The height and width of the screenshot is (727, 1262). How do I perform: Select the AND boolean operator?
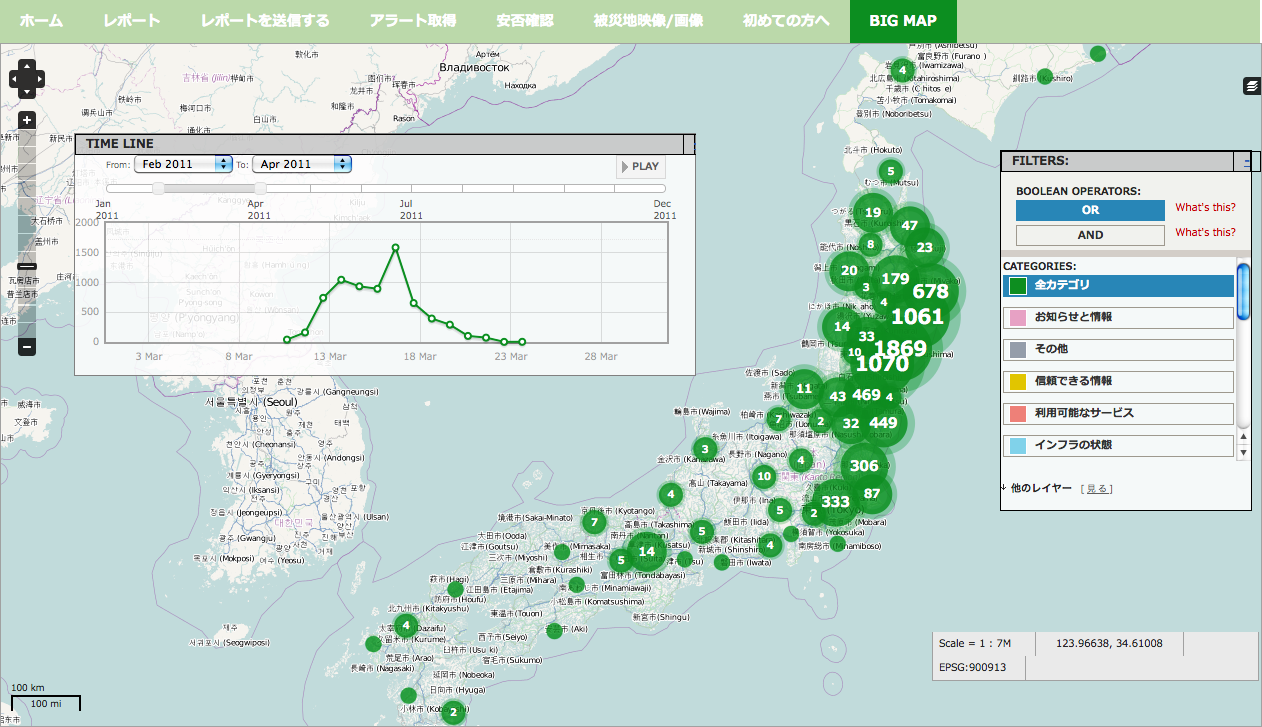pyautogui.click(x=1090, y=235)
